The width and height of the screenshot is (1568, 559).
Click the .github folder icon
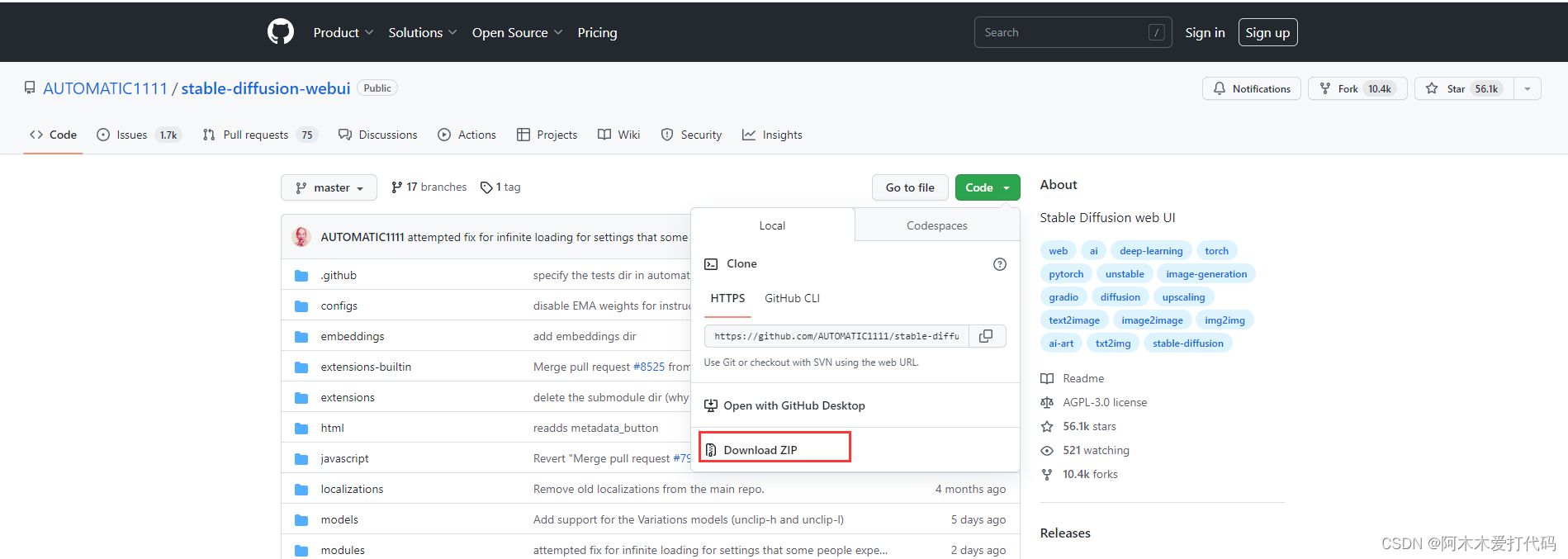point(301,276)
